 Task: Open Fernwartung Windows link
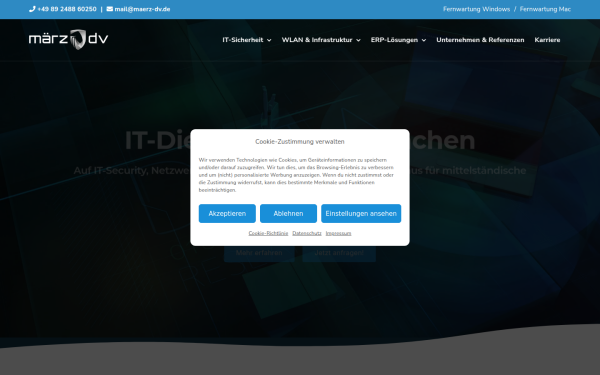(476, 9)
